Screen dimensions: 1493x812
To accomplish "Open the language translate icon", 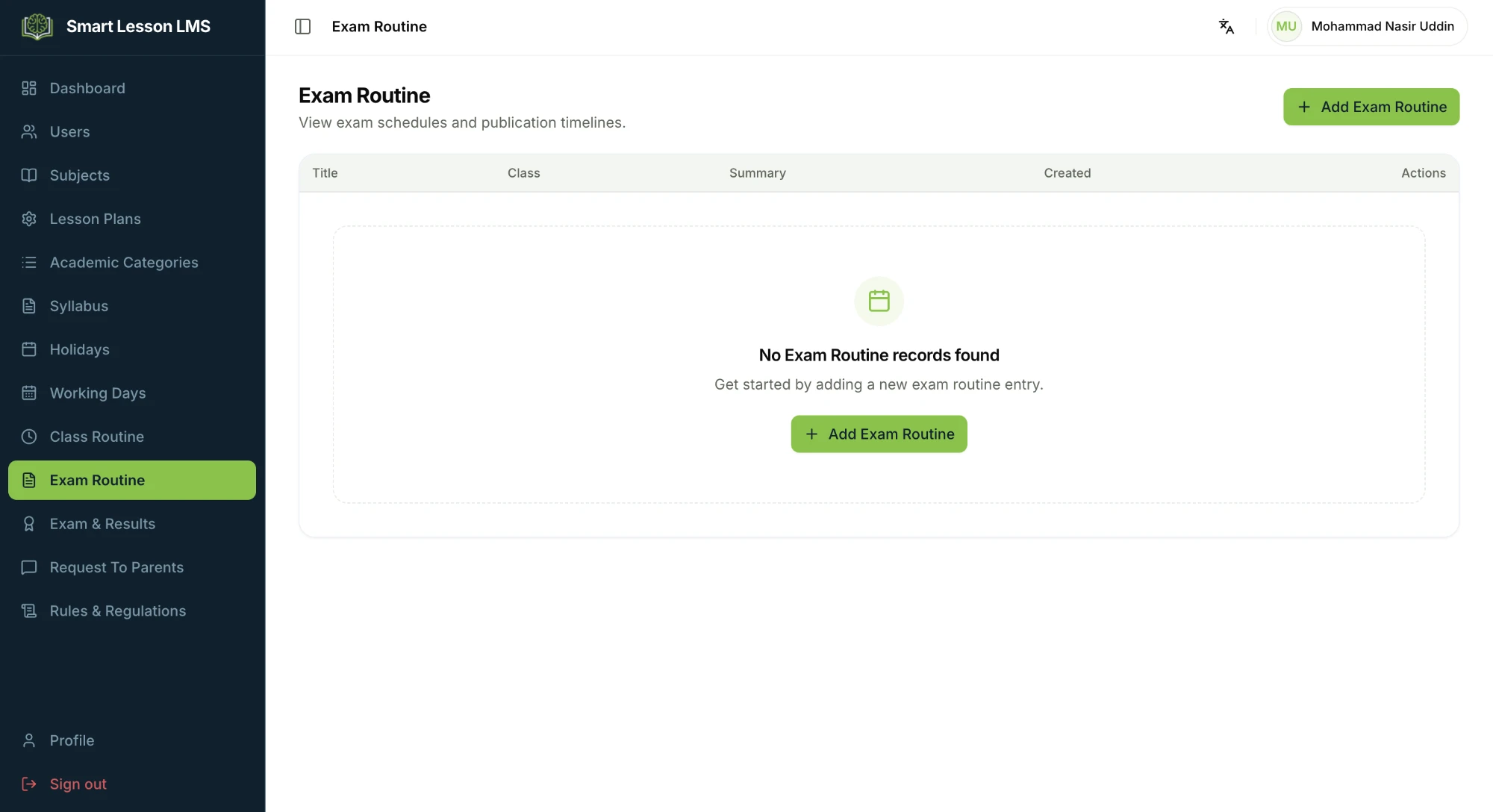I will (1226, 27).
